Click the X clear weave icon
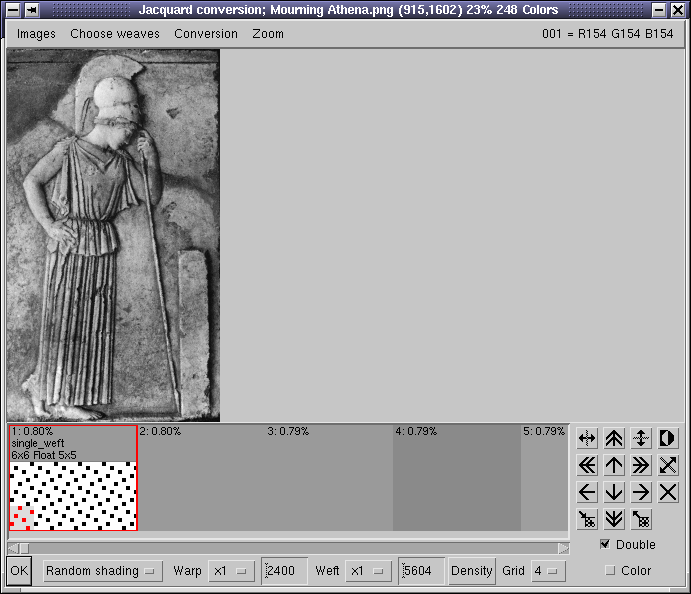Image resolution: width=691 pixels, height=594 pixels. tap(668, 492)
